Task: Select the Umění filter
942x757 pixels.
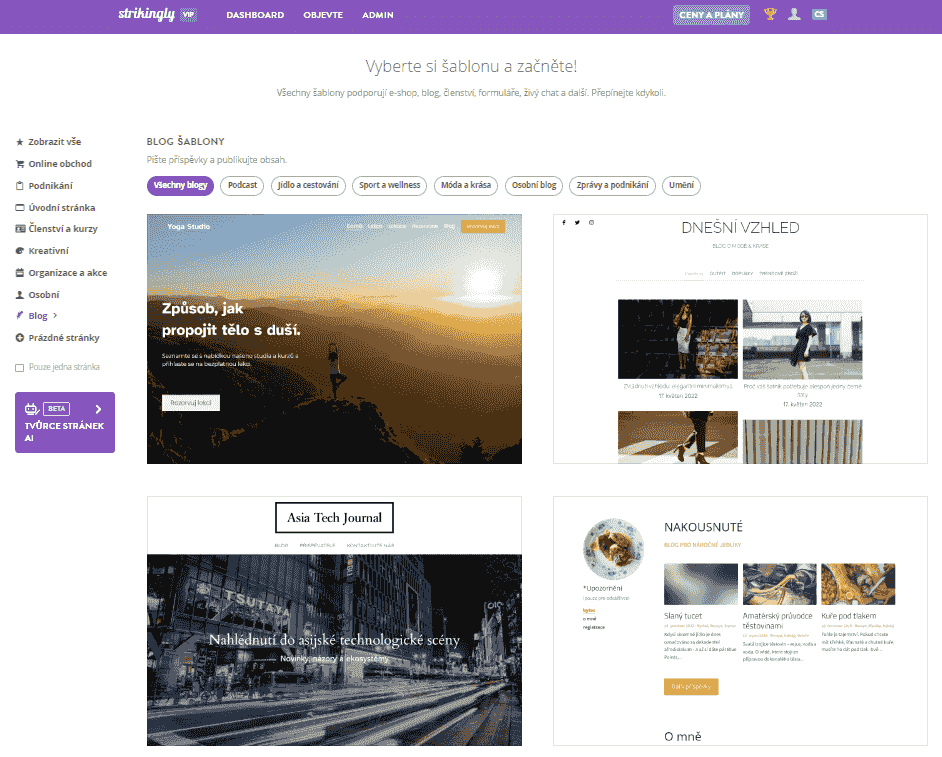Action: pos(681,185)
